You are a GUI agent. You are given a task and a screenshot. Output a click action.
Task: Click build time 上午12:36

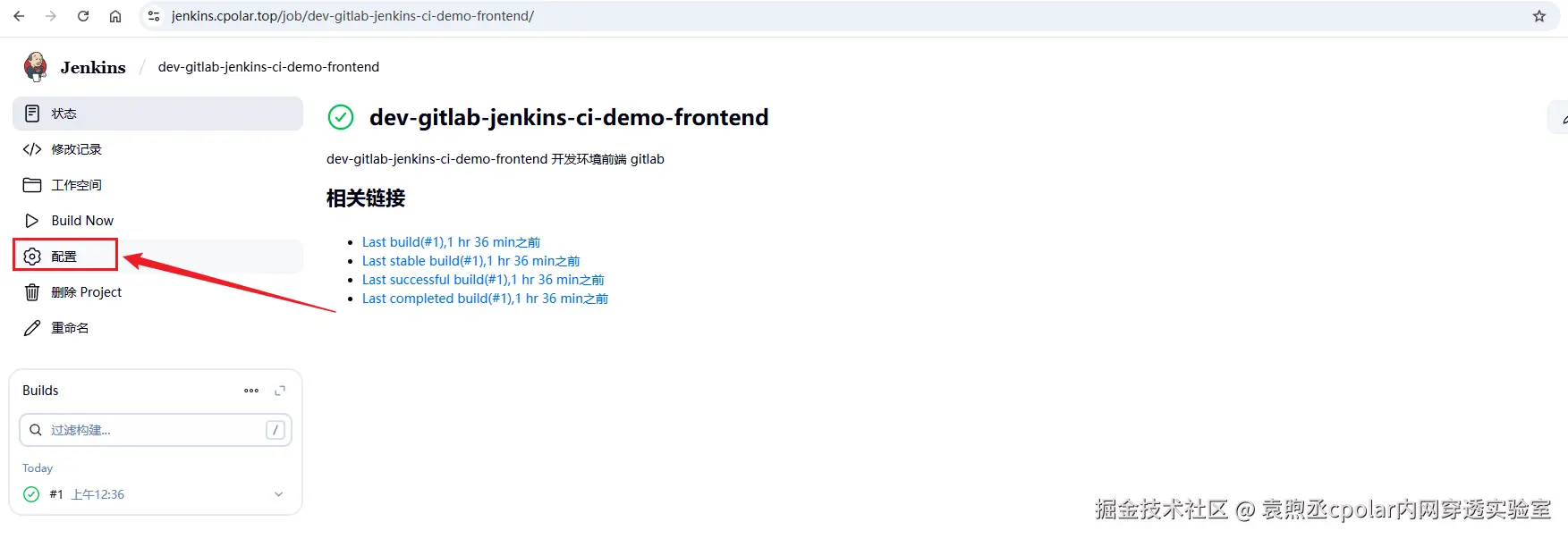(x=97, y=494)
